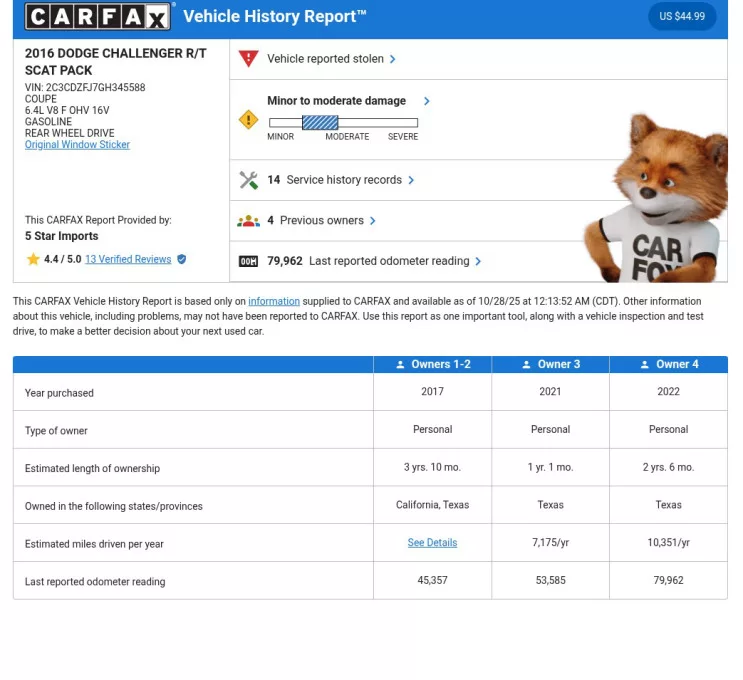The image size is (743, 680).
Task: Click the wrench service history icon
Action: (248, 180)
